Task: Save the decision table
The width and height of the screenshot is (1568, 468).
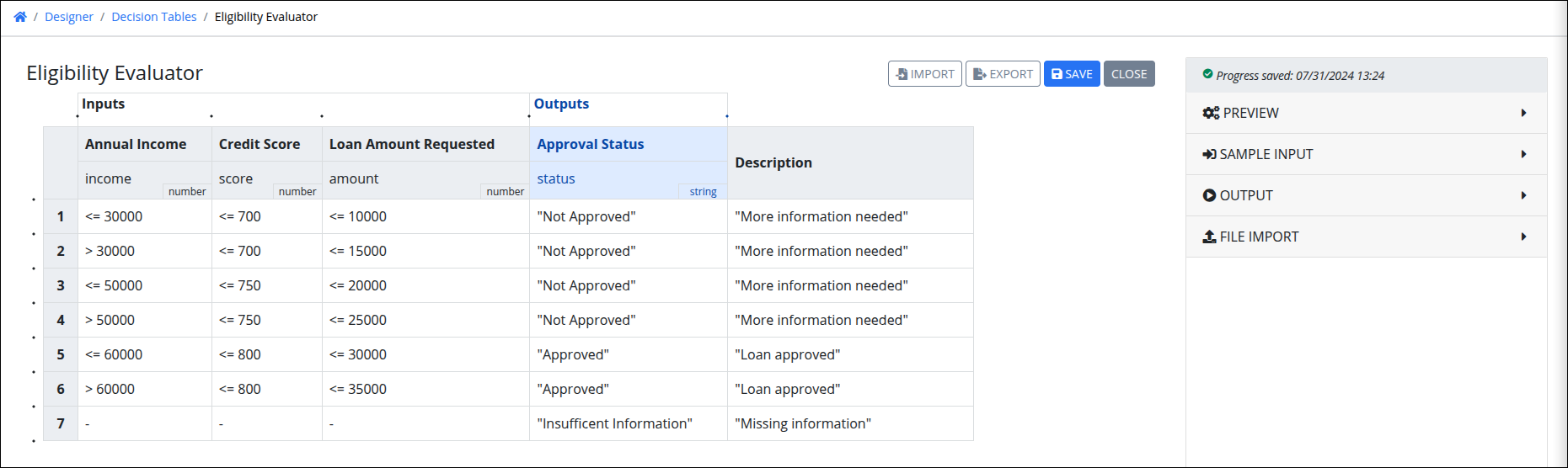Action: 1072,74
